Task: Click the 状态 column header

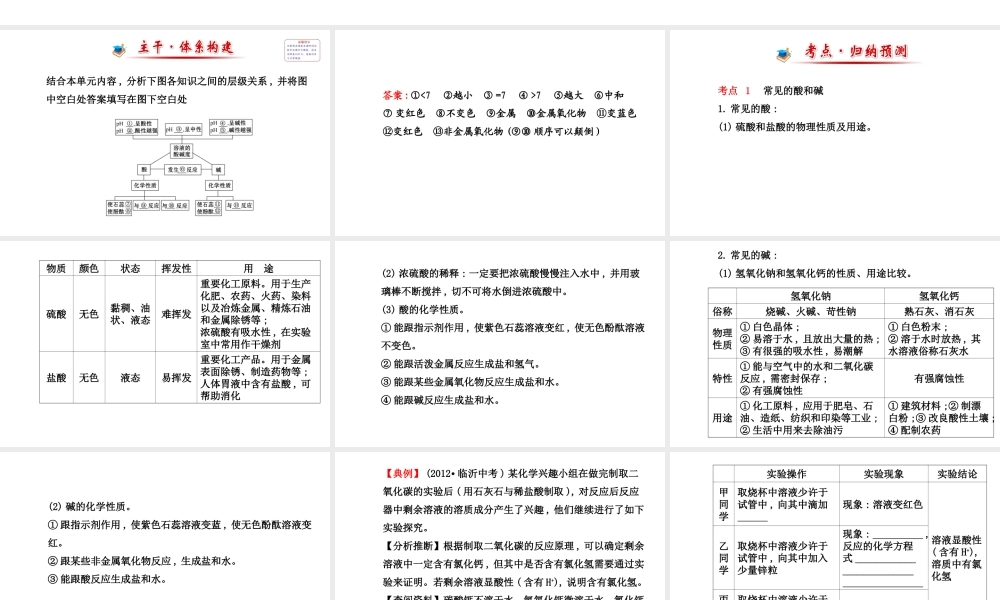Action: coord(130,268)
